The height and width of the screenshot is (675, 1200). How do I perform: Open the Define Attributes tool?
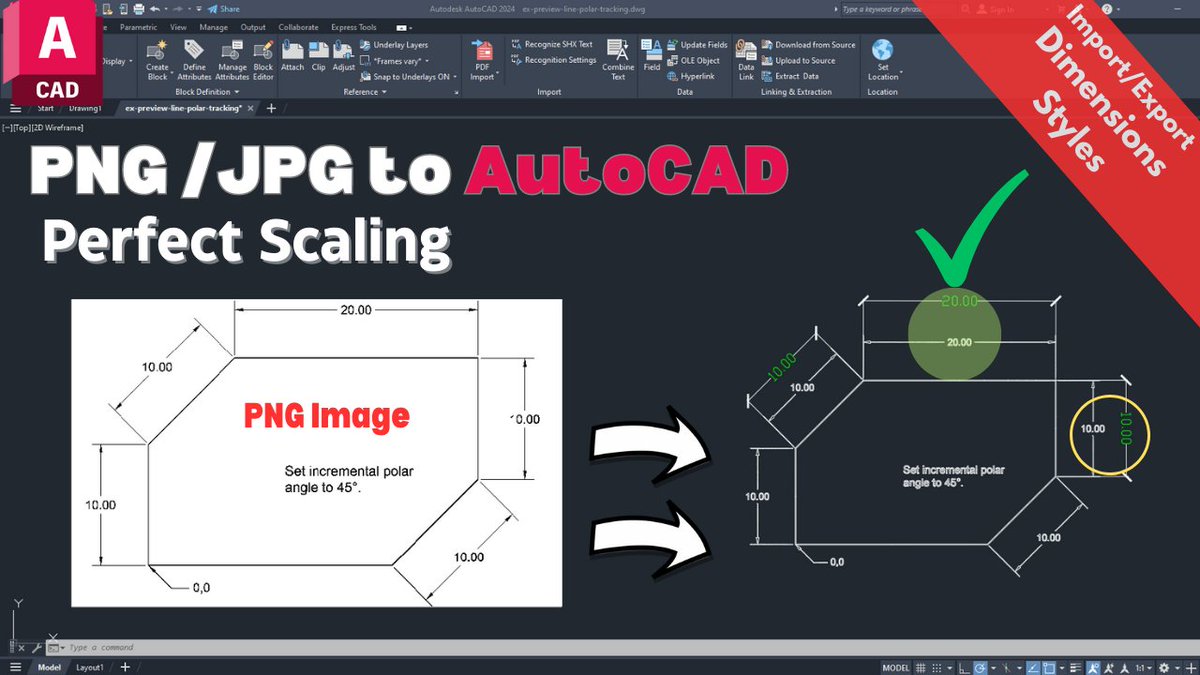194,58
